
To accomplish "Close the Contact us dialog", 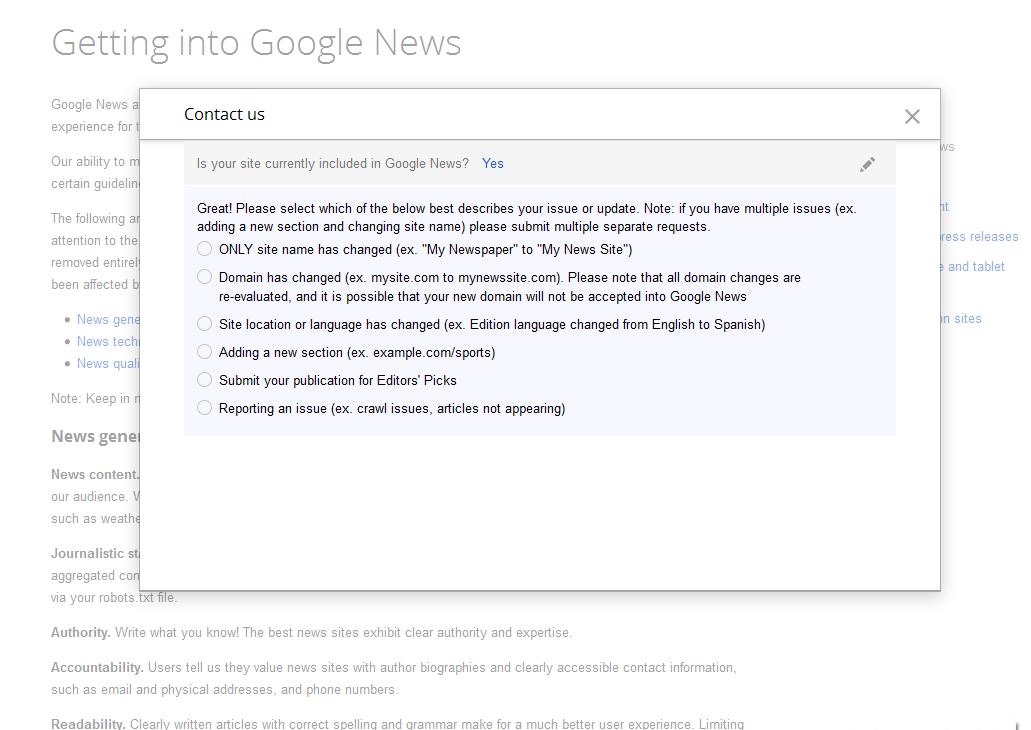I will (911, 116).
